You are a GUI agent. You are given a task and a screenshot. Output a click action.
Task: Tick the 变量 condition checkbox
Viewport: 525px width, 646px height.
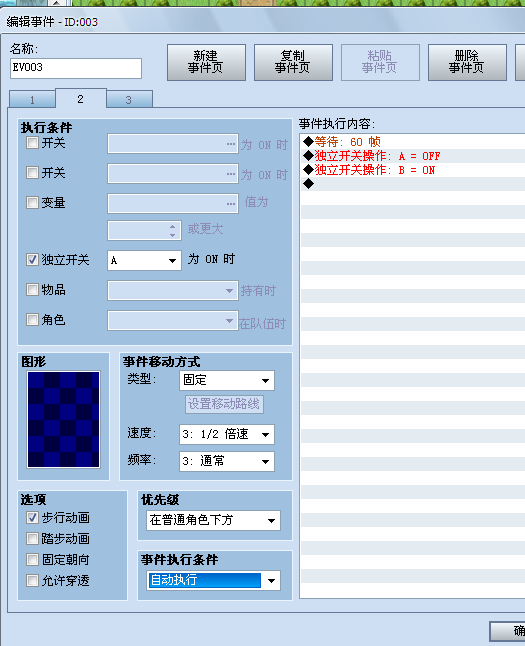pos(32,202)
